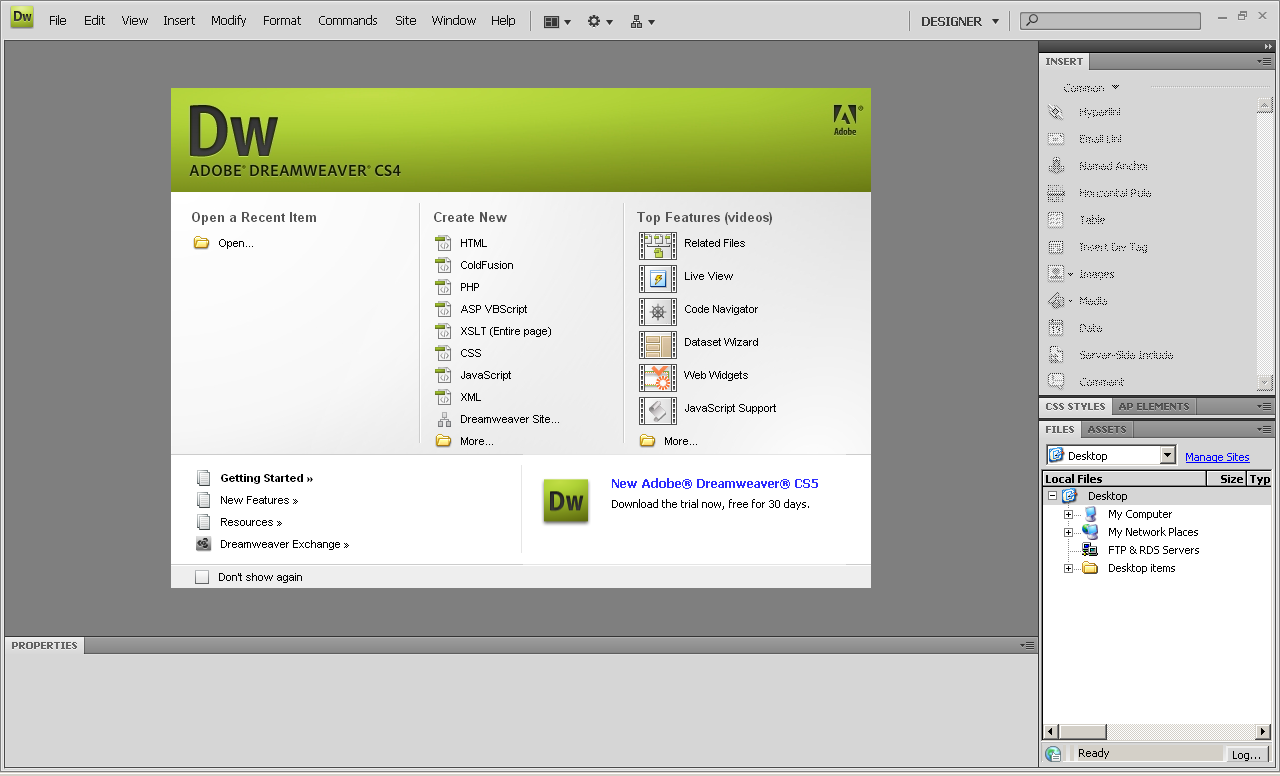
Task: Open the Desktop site dropdown in Files
Action: pos(1167,456)
